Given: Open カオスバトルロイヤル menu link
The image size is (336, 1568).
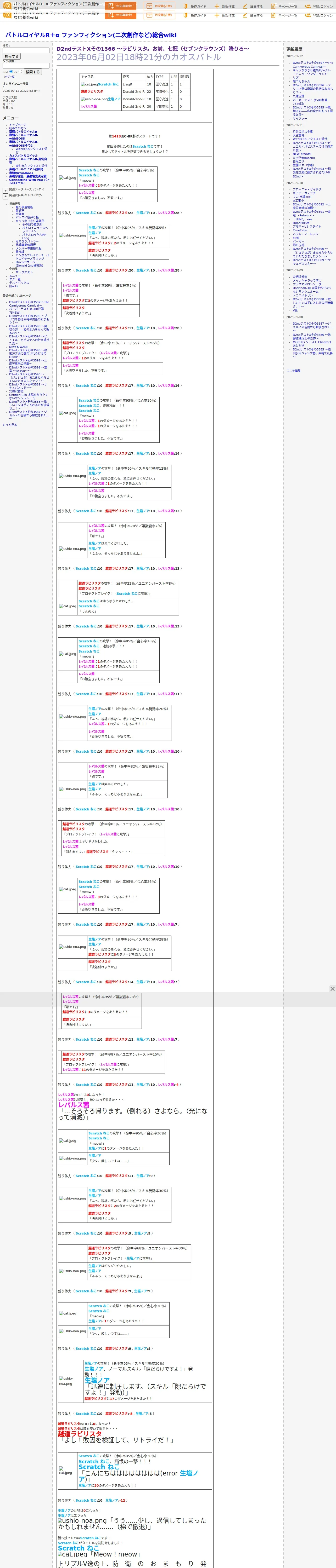Looking at the screenshot, I should click(x=23, y=156).
